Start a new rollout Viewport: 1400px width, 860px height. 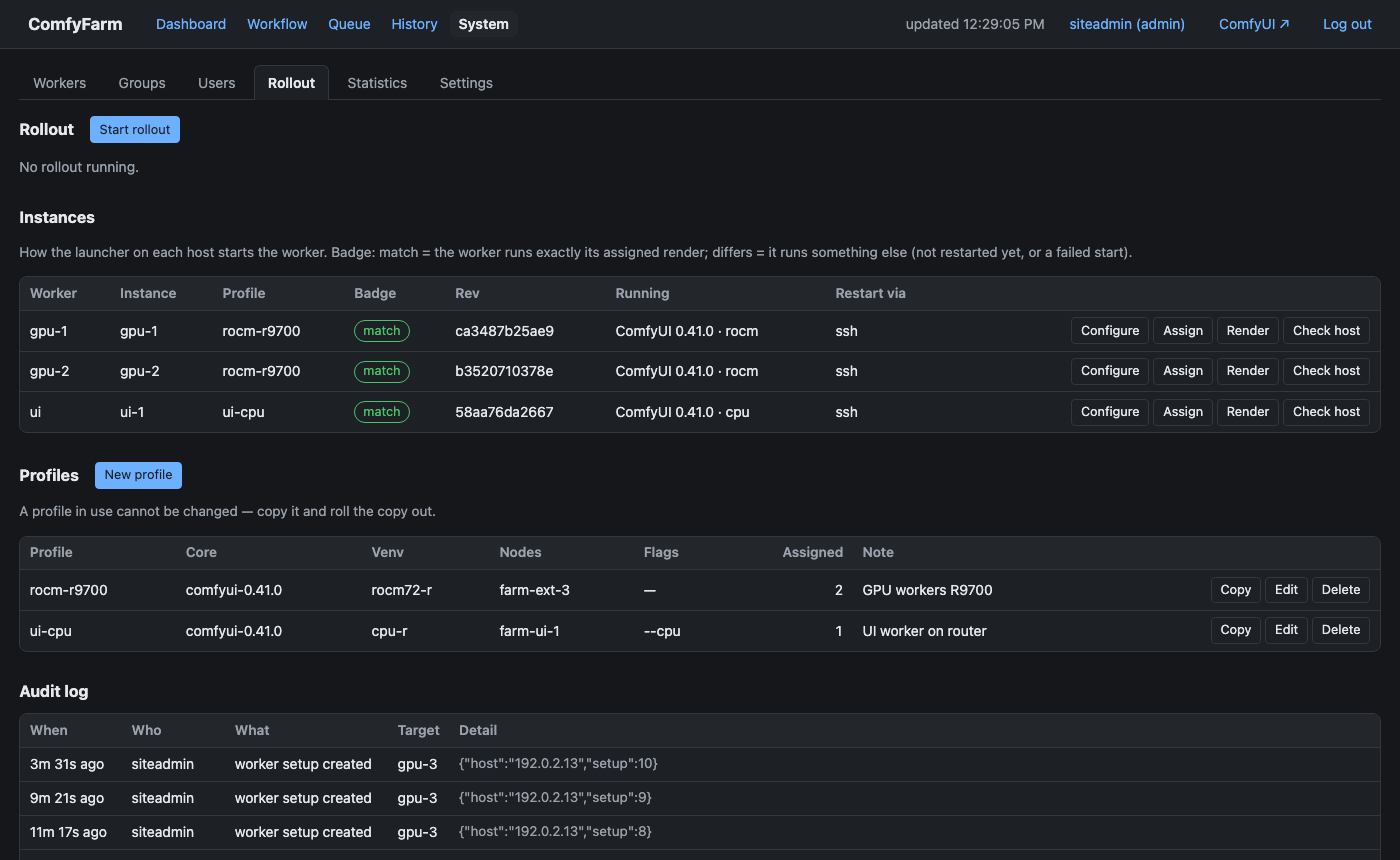coord(135,130)
